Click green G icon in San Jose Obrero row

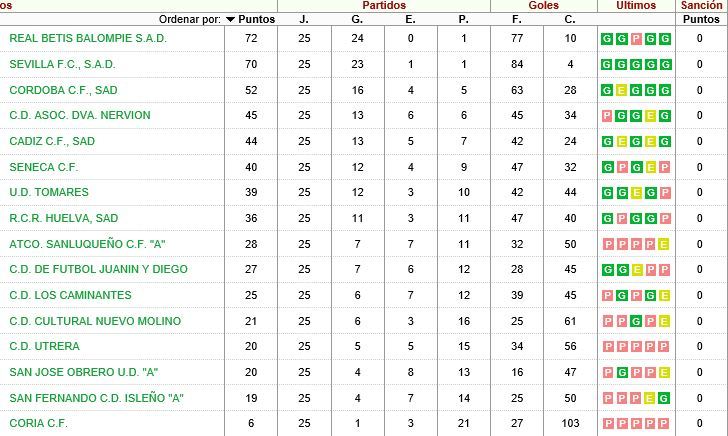(622, 372)
